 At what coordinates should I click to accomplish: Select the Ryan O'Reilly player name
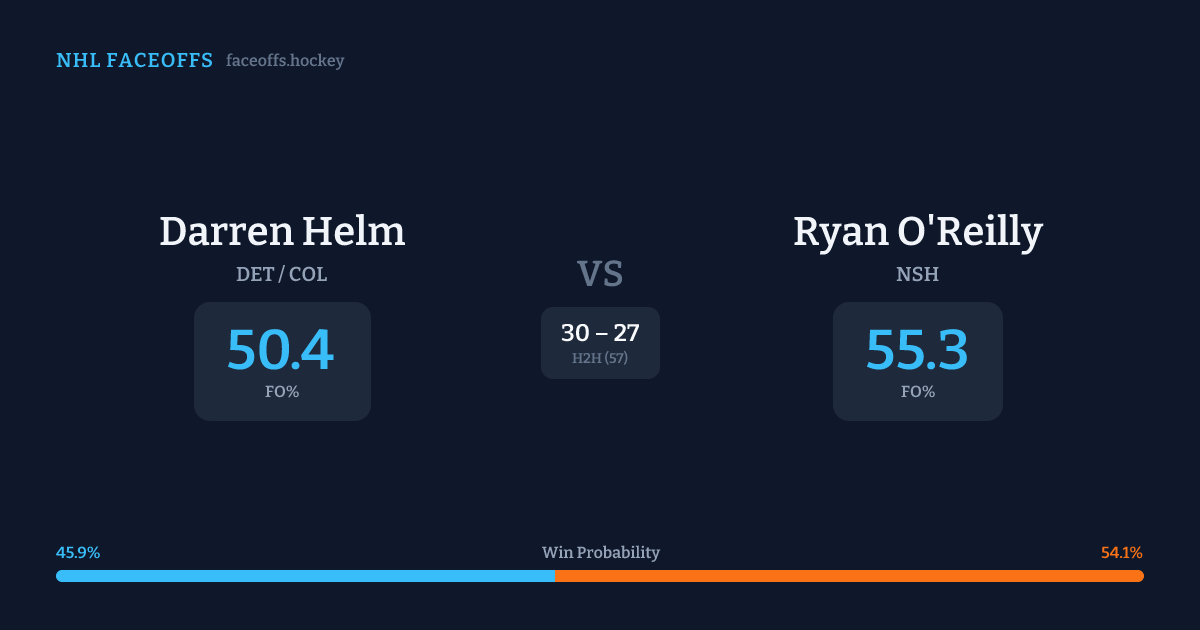tap(918, 231)
